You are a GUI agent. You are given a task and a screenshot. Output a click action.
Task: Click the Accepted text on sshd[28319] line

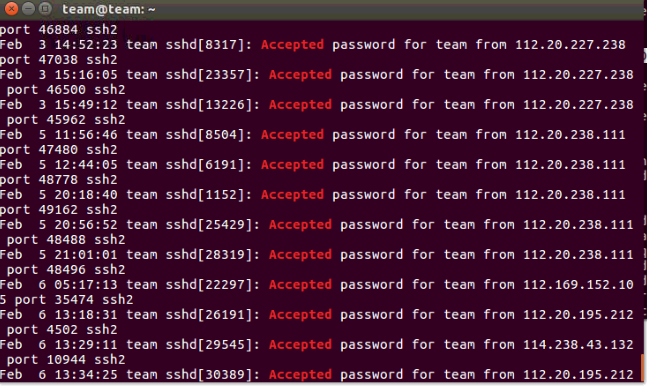[300, 255]
